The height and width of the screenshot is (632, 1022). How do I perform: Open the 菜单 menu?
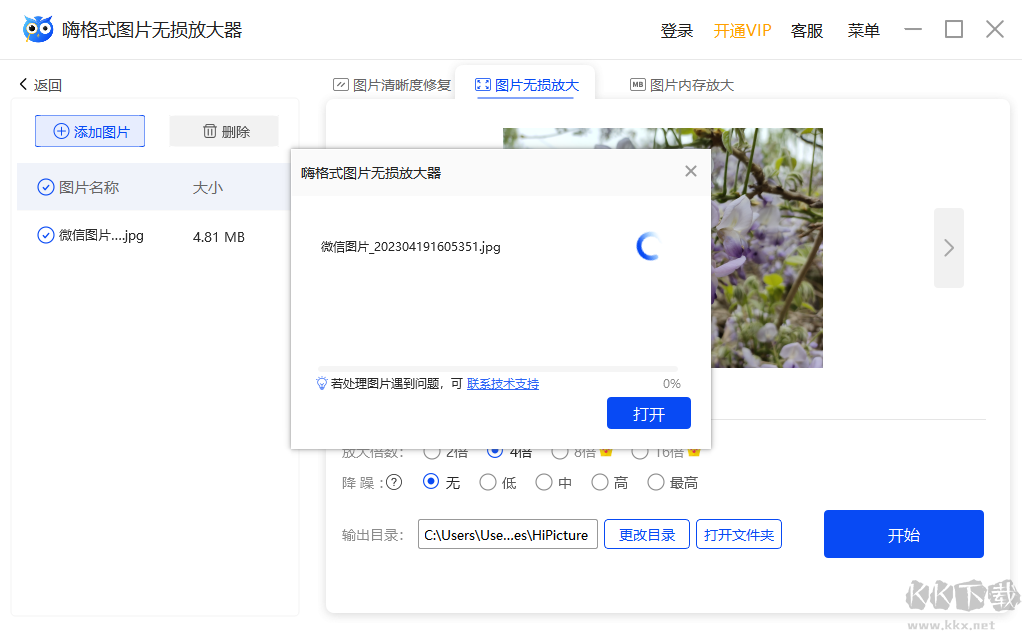[x=863, y=30]
